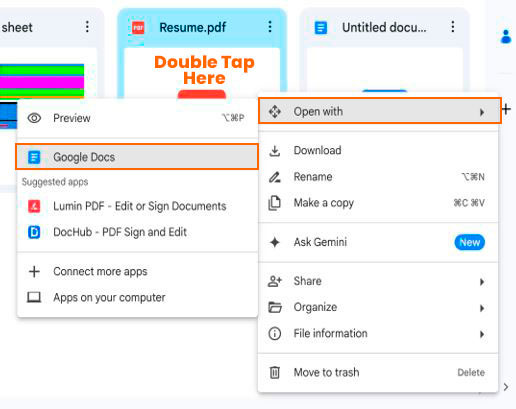Viewport: 516px width, 409px height.
Task: Click the Move to trash bin icon
Action: [275, 372]
